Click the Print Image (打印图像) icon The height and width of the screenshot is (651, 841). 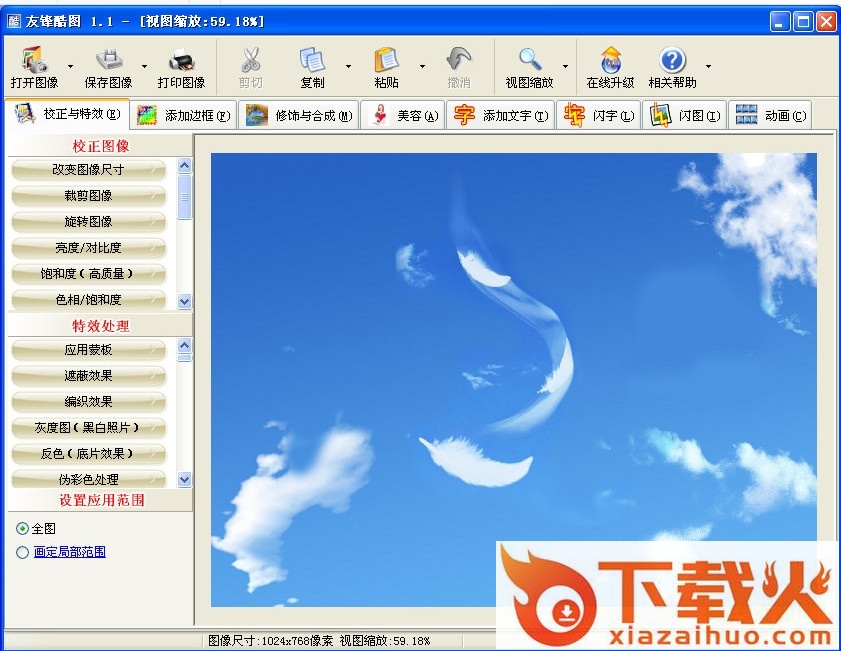[x=181, y=60]
